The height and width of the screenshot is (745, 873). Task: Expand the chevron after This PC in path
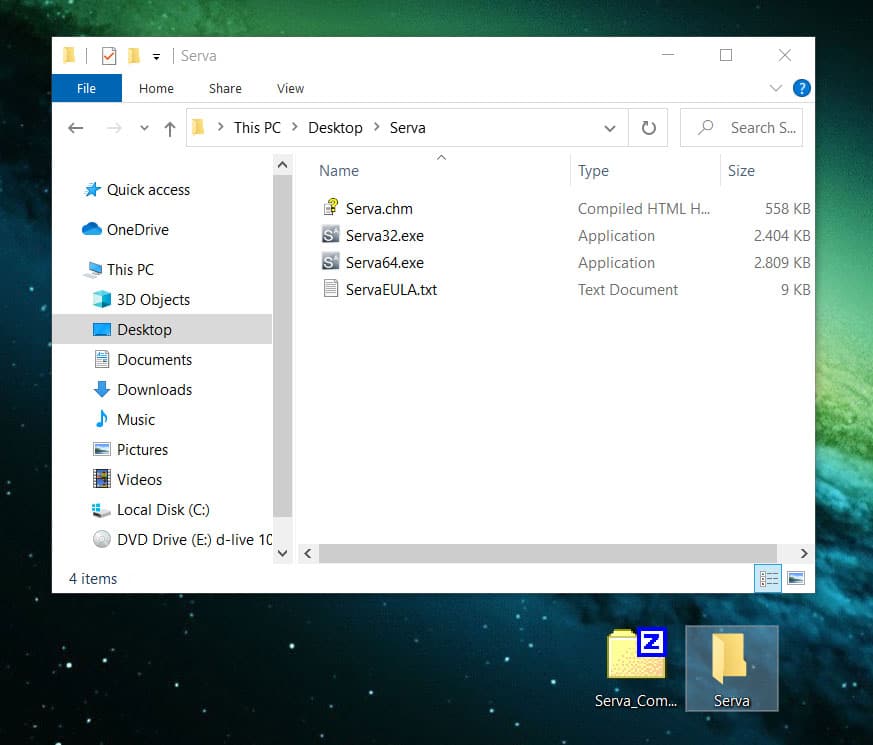pyautogui.click(x=295, y=128)
